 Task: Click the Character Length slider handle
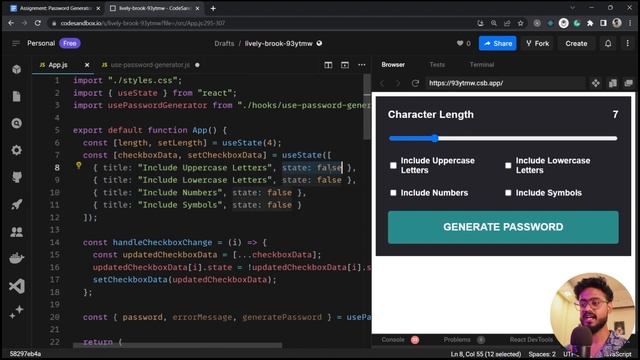point(435,138)
